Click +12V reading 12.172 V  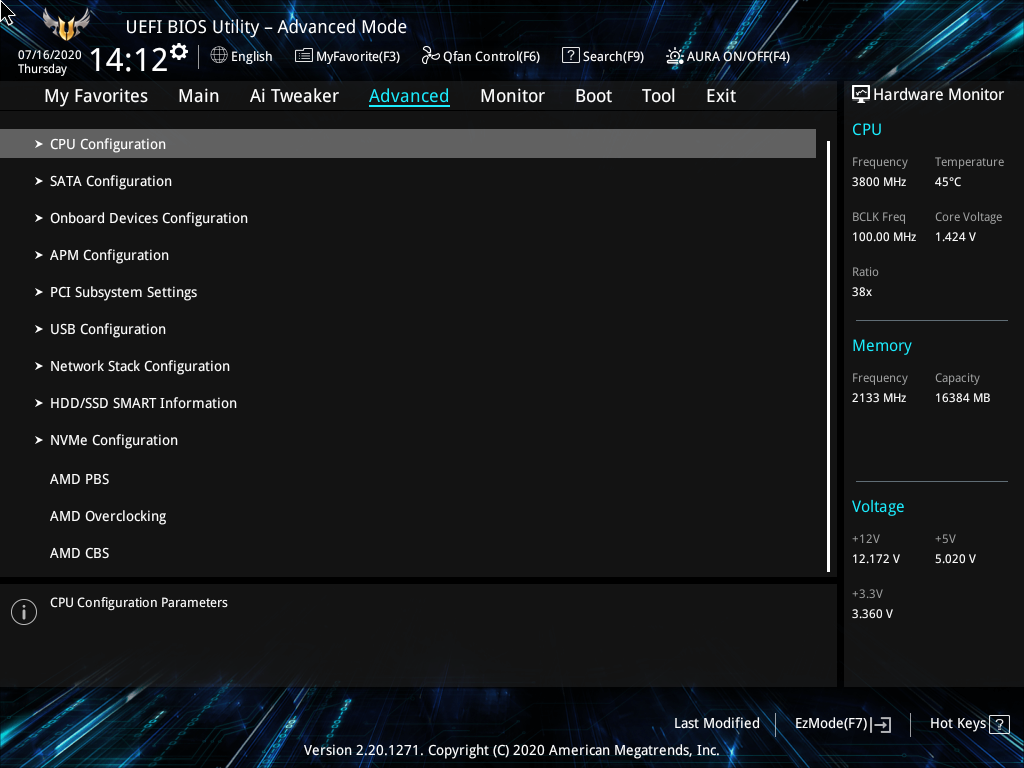click(x=875, y=559)
